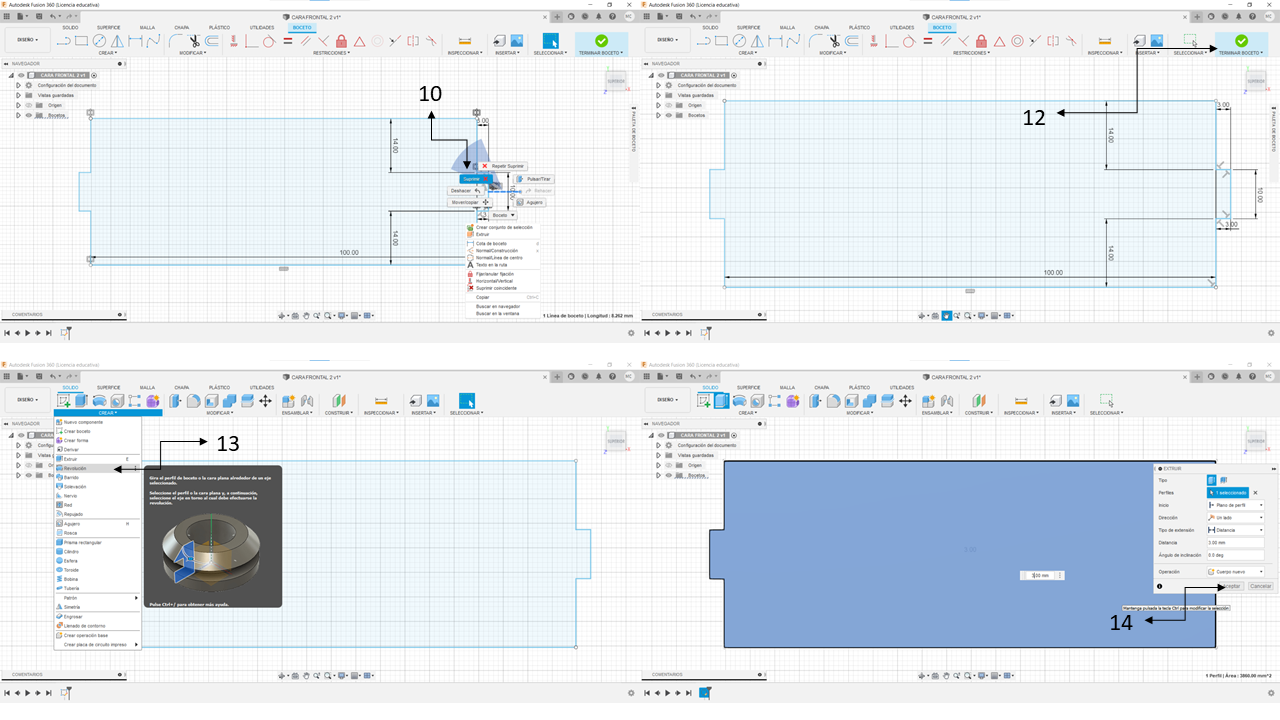Open timeline settings gear in Extruir dialog window
Image resolution: width=1280 pixels, height=720 pixels.
pos(1270,692)
